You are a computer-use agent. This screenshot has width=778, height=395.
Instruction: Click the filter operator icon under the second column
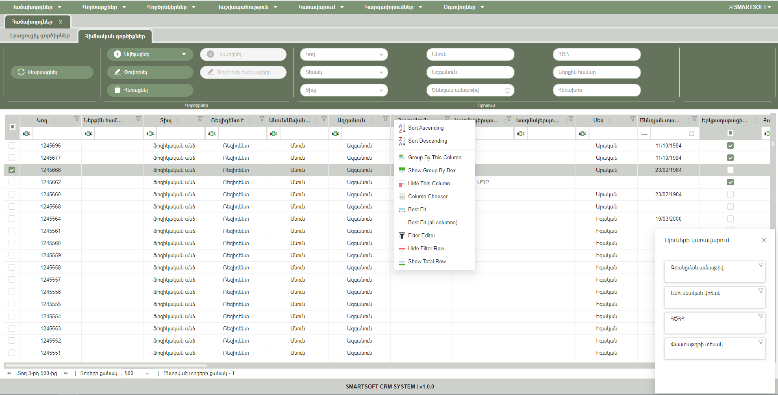88,133
